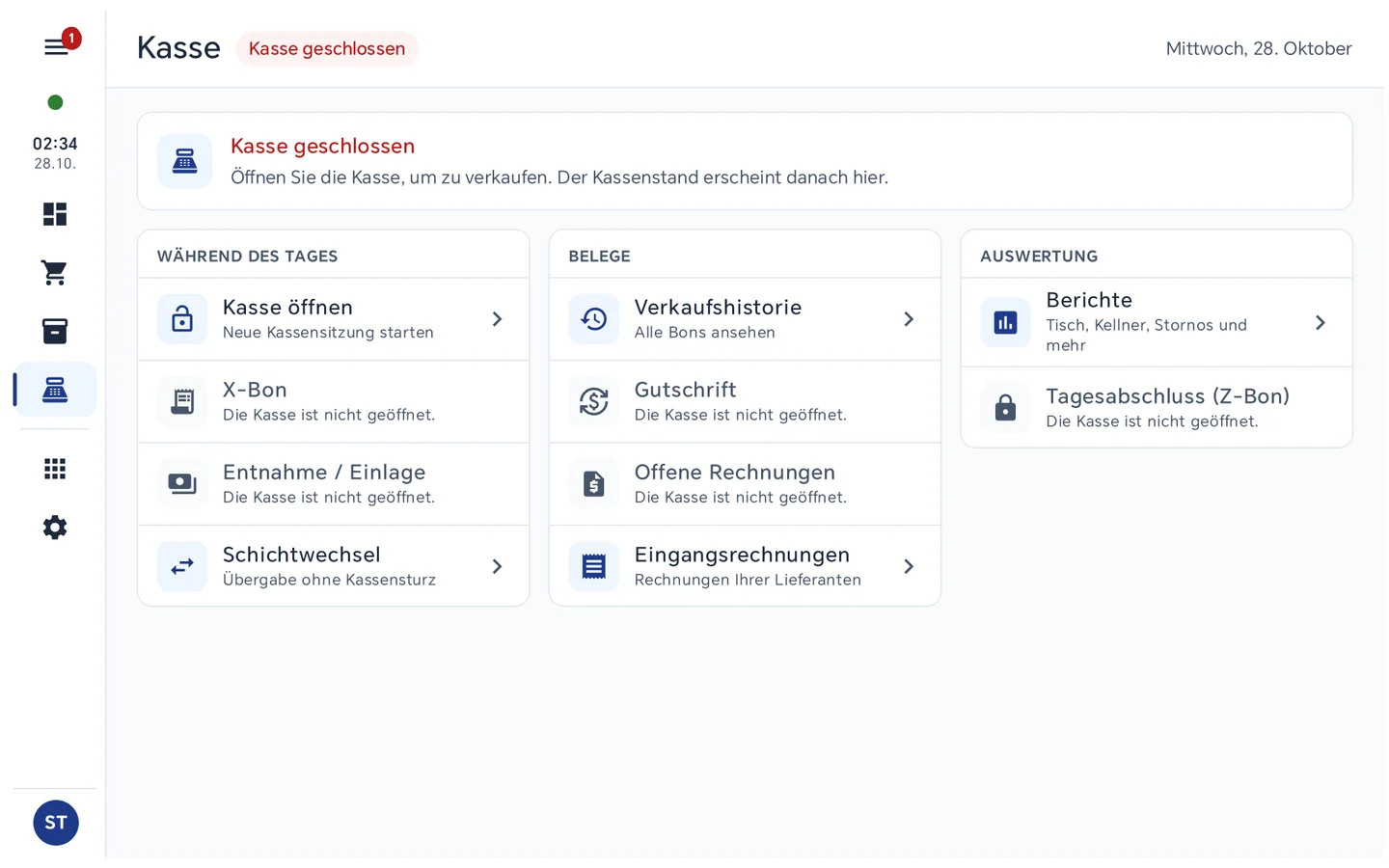The width and height of the screenshot is (1389, 868).
Task: Open the archive box sidebar icon
Action: (55, 332)
